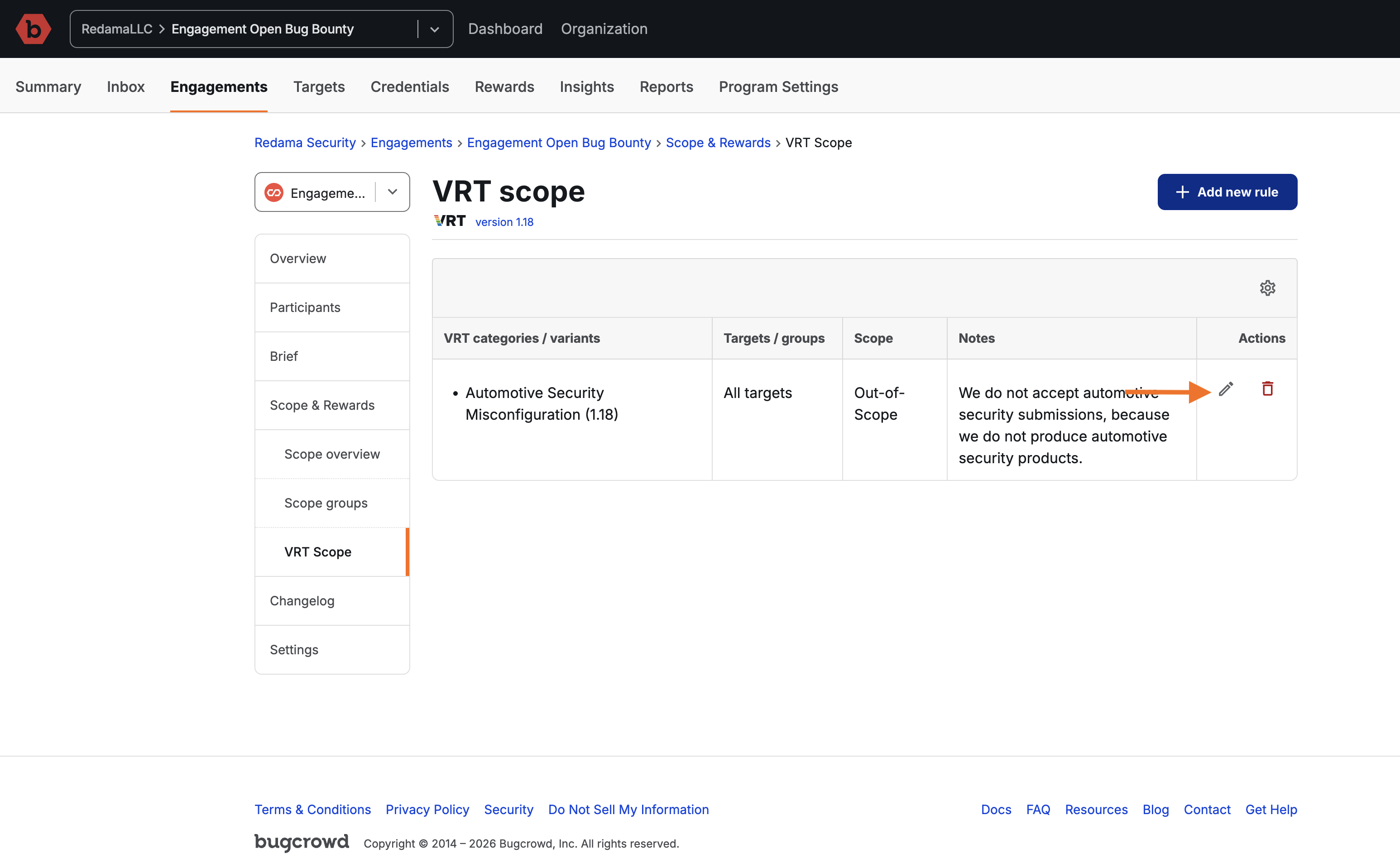The image size is (1400, 863).
Task: Open the Rewards tab
Action: 504,87
